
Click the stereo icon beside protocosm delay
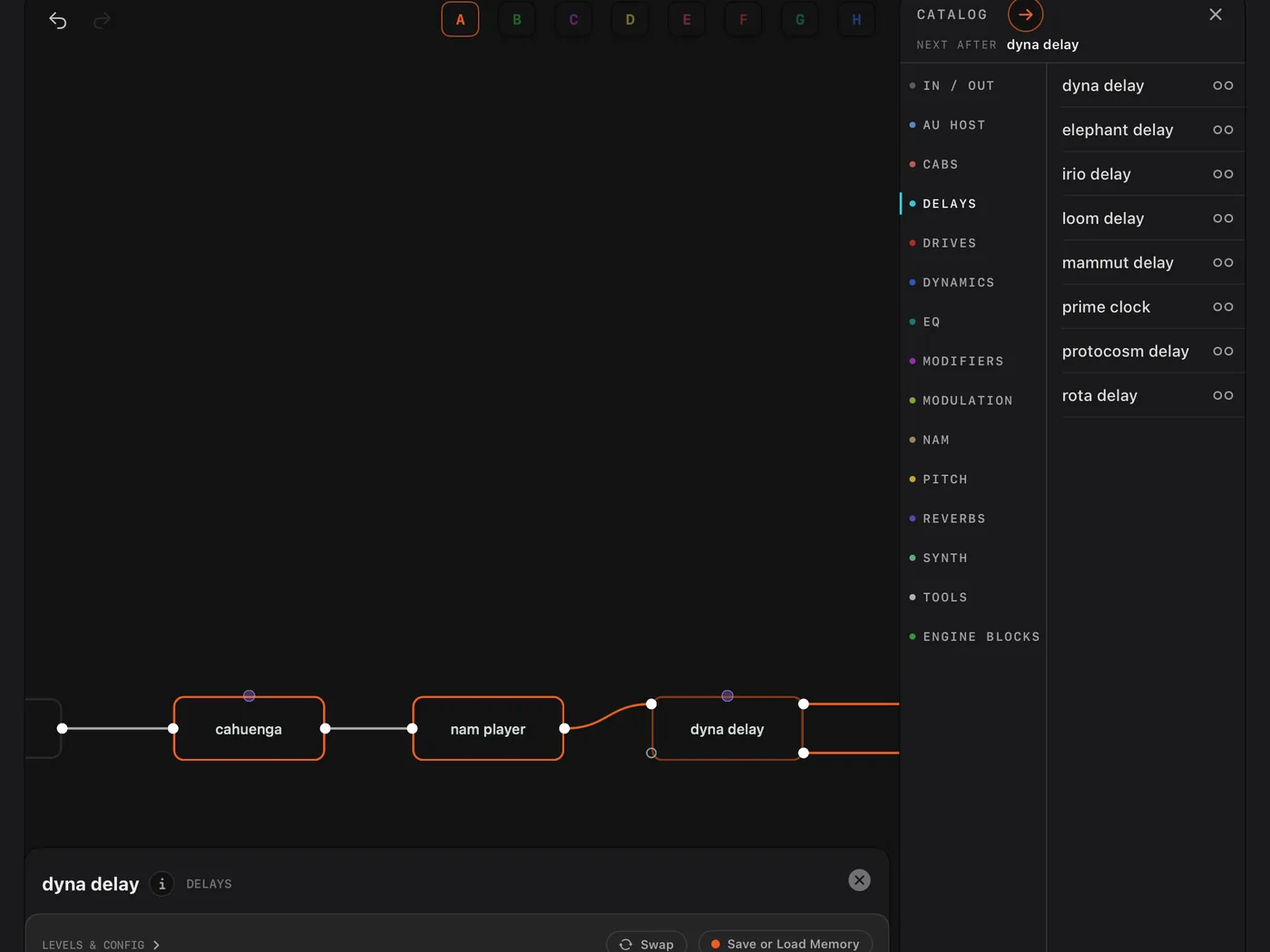point(1223,351)
